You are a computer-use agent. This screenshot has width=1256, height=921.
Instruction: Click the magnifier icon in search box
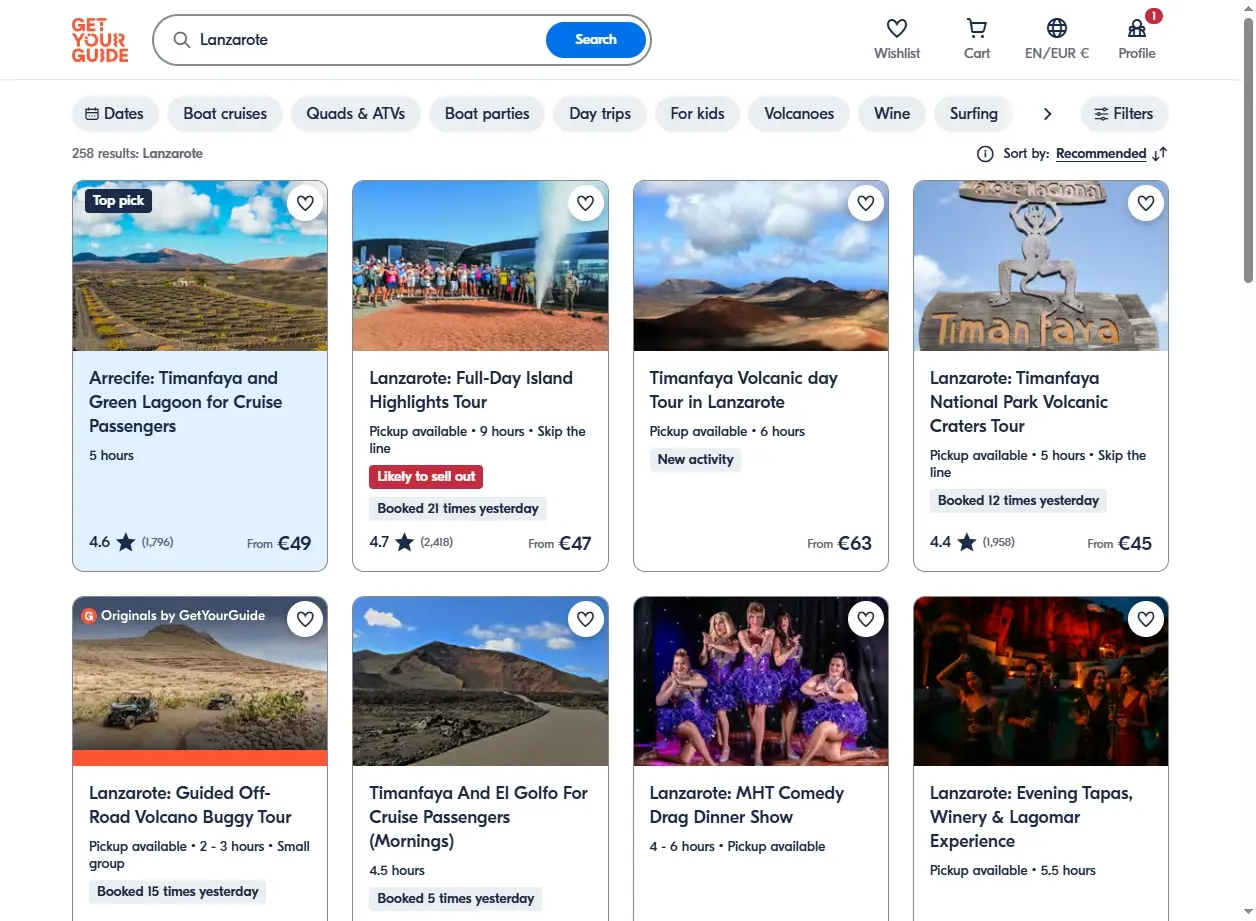coord(182,40)
